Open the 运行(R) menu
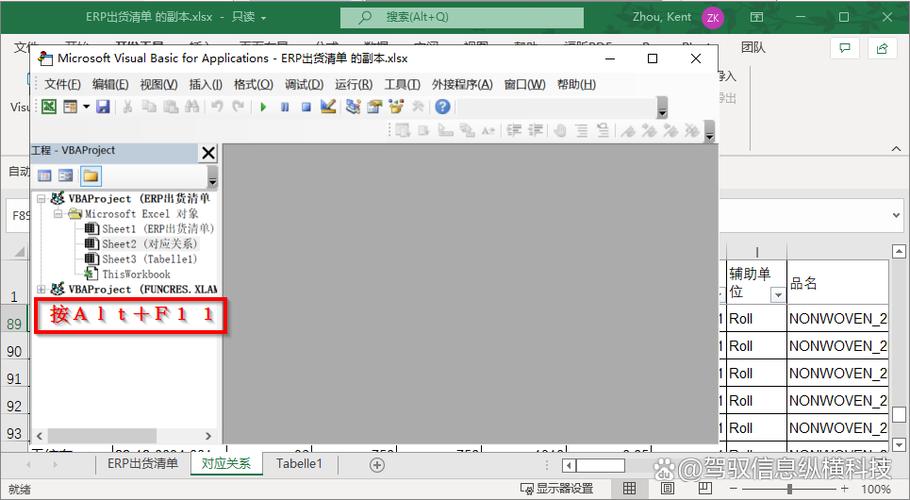 [353, 85]
